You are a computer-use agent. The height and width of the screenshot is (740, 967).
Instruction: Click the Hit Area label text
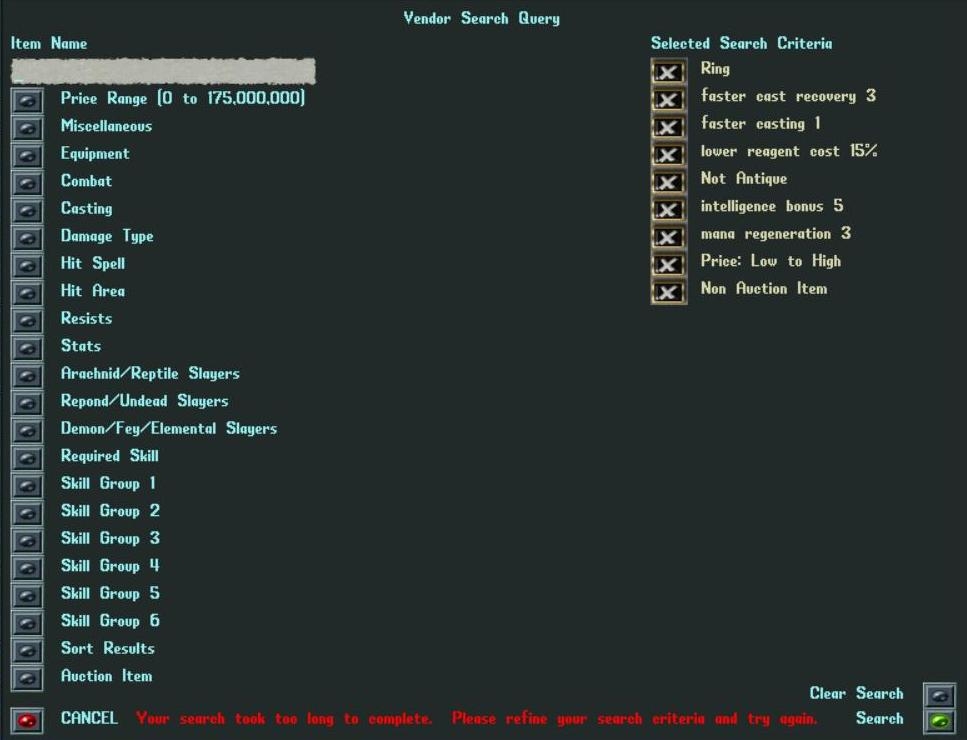pyautogui.click(x=93, y=291)
